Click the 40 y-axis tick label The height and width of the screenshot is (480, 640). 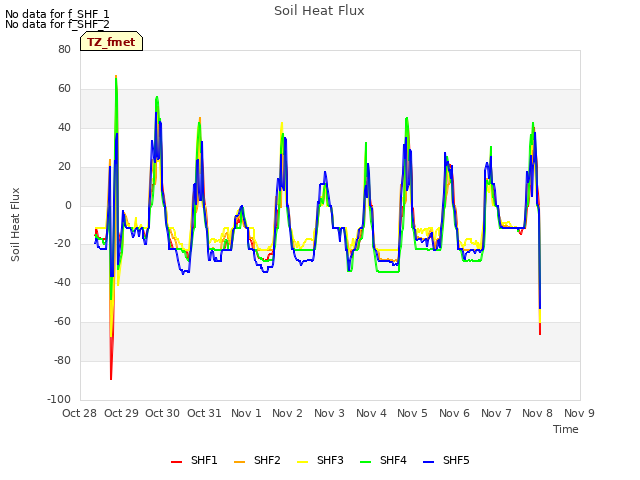pyautogui.click(x=64, y=128)
